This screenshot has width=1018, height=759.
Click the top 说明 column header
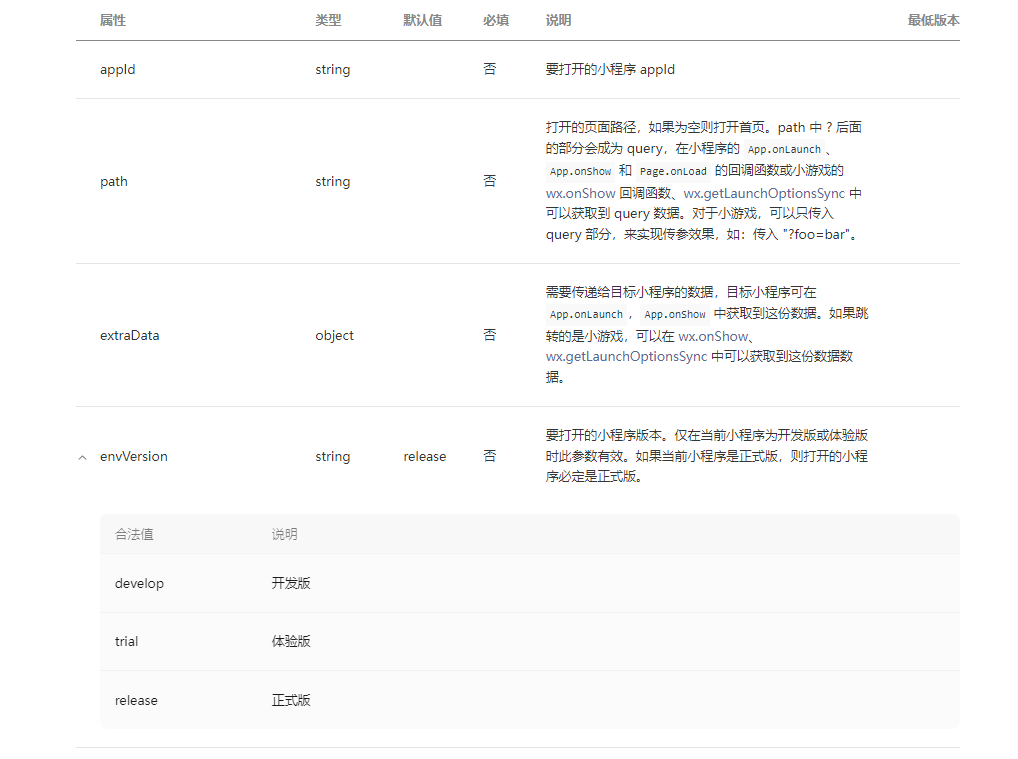pyautogui.click(x=558, y=20)
